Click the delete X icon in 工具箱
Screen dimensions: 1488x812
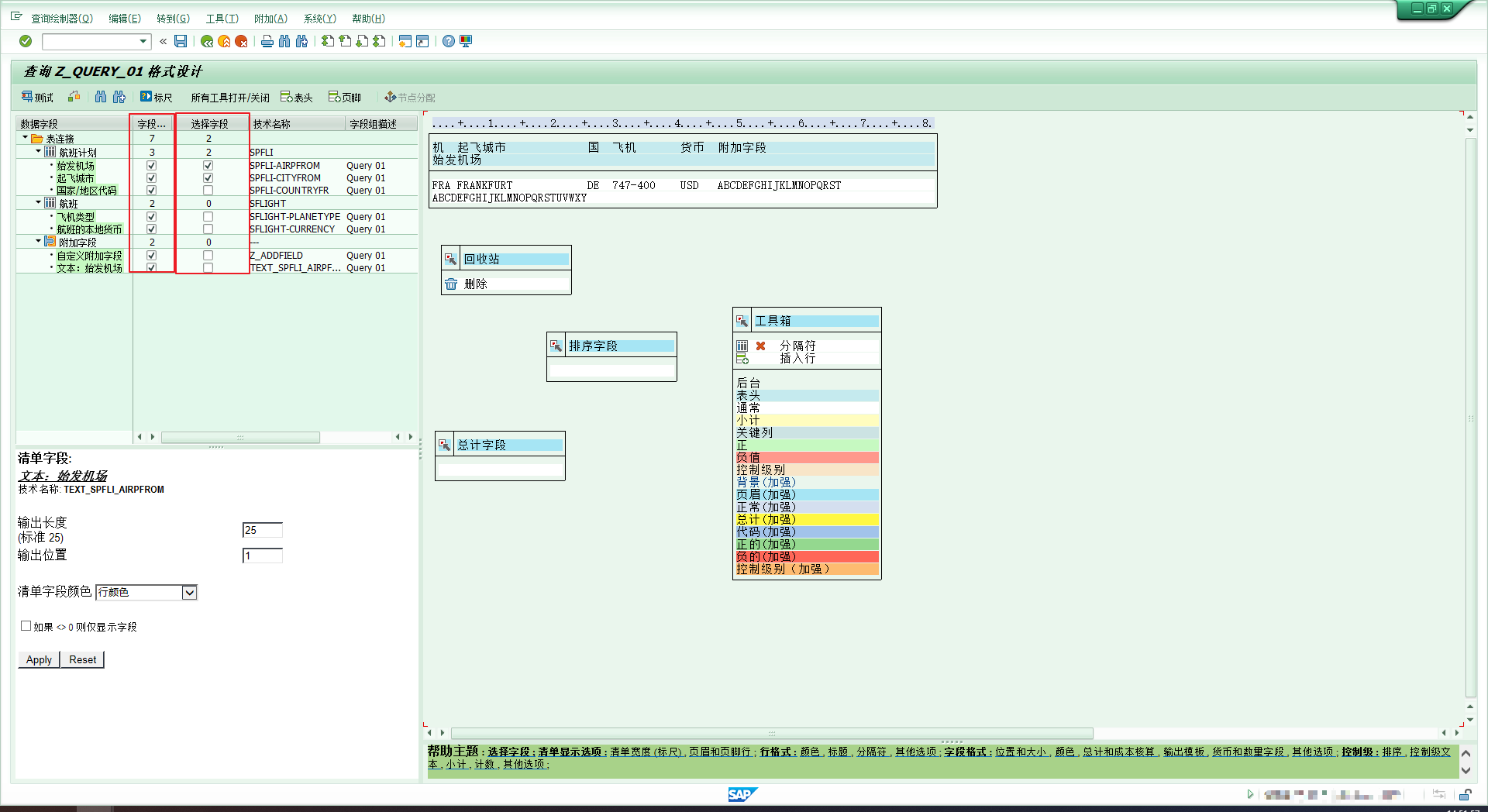click(x=760, y=346)
